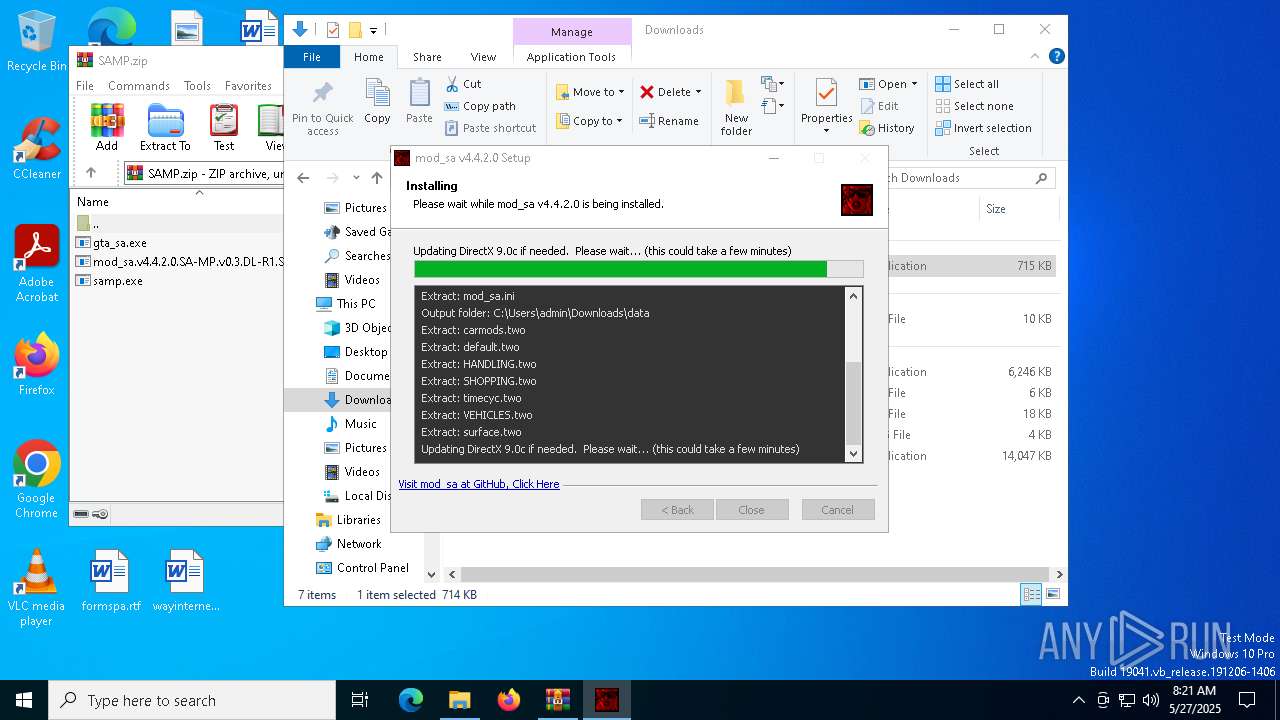
Task: Open Commands menu in WinRAR
Action: tap(139, 86)
